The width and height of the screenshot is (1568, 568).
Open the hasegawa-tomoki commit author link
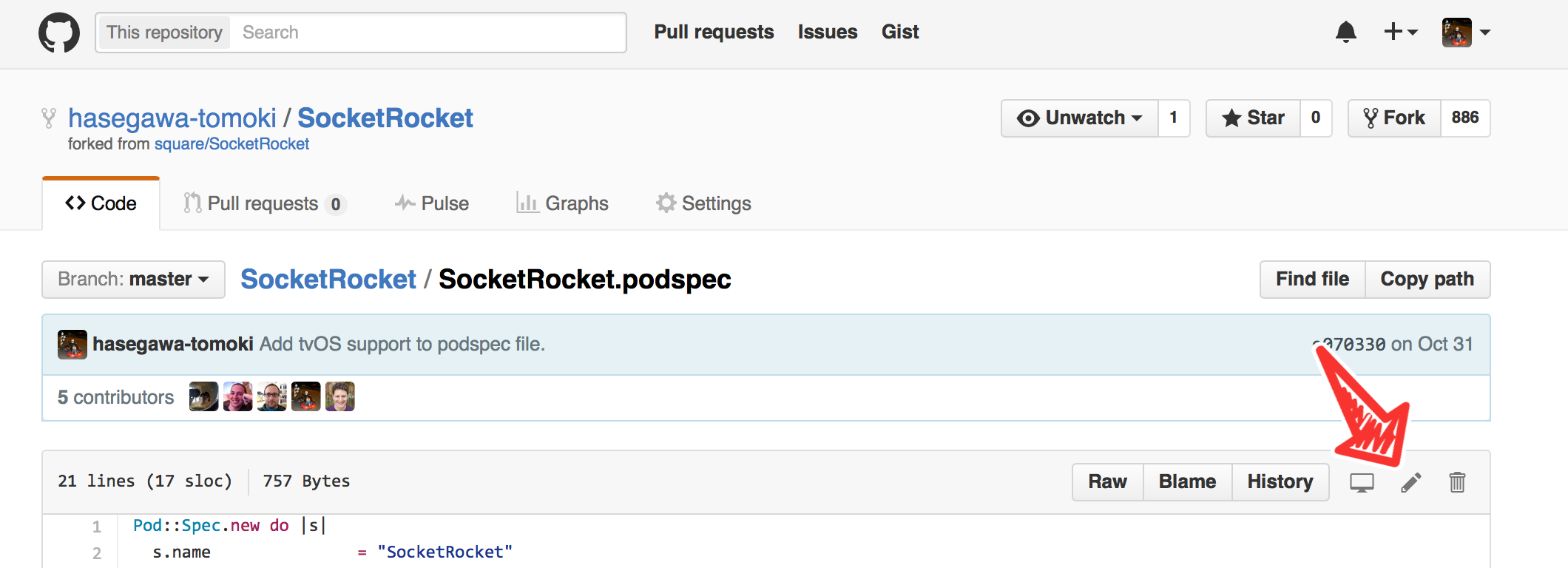173,345
